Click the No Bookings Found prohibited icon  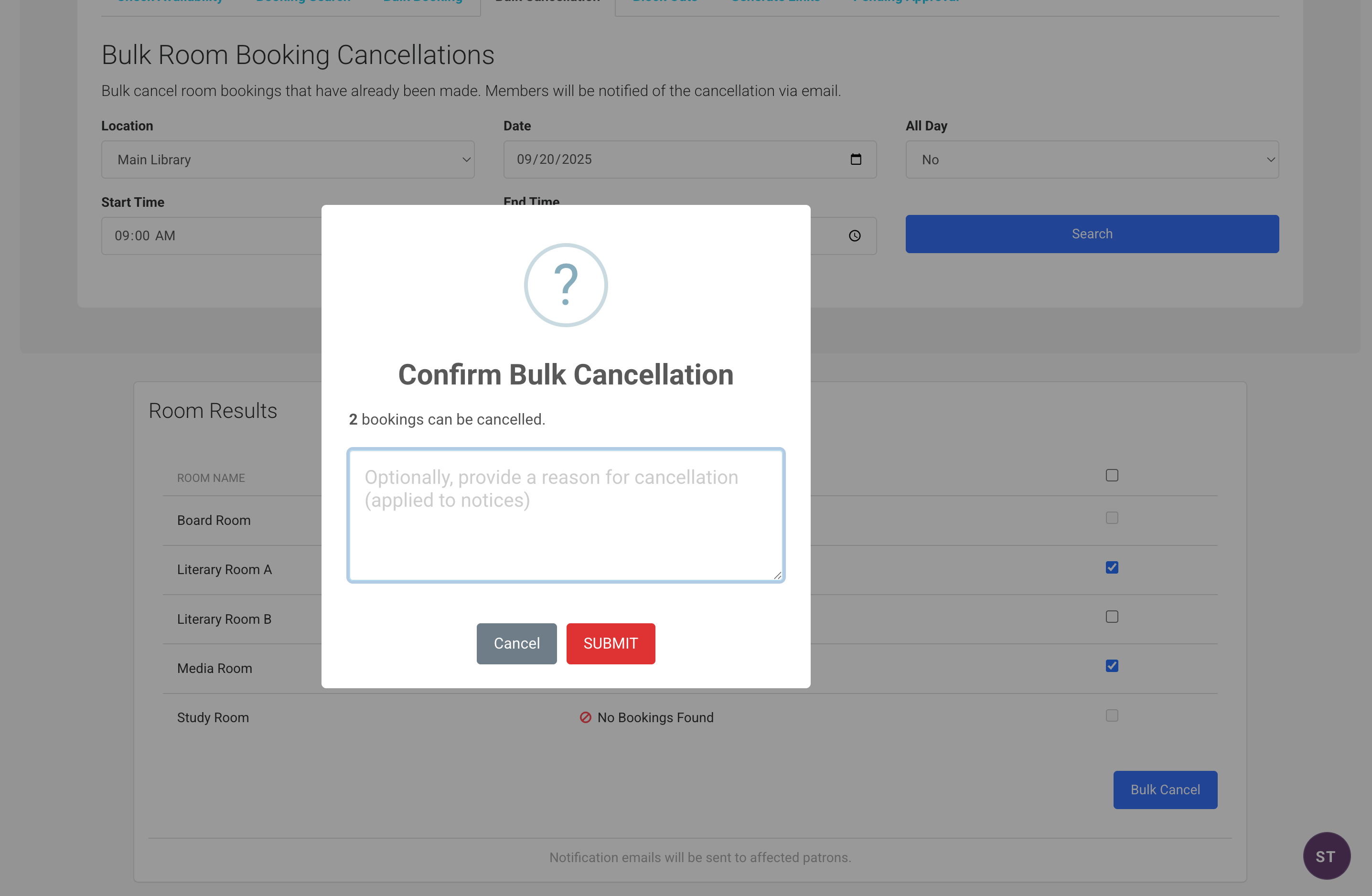pos(585,717)
